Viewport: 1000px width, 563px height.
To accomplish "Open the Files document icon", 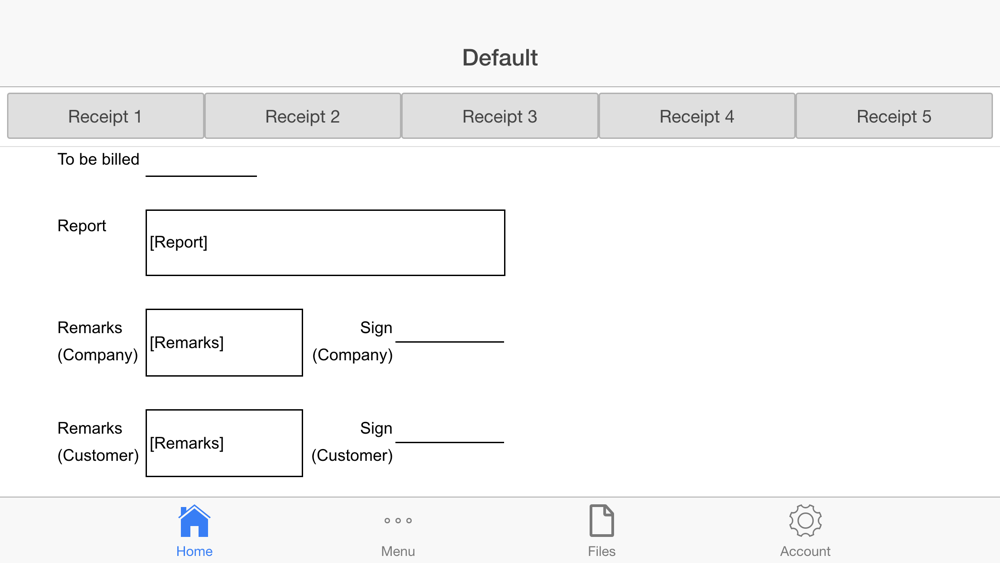I will 601,521.
